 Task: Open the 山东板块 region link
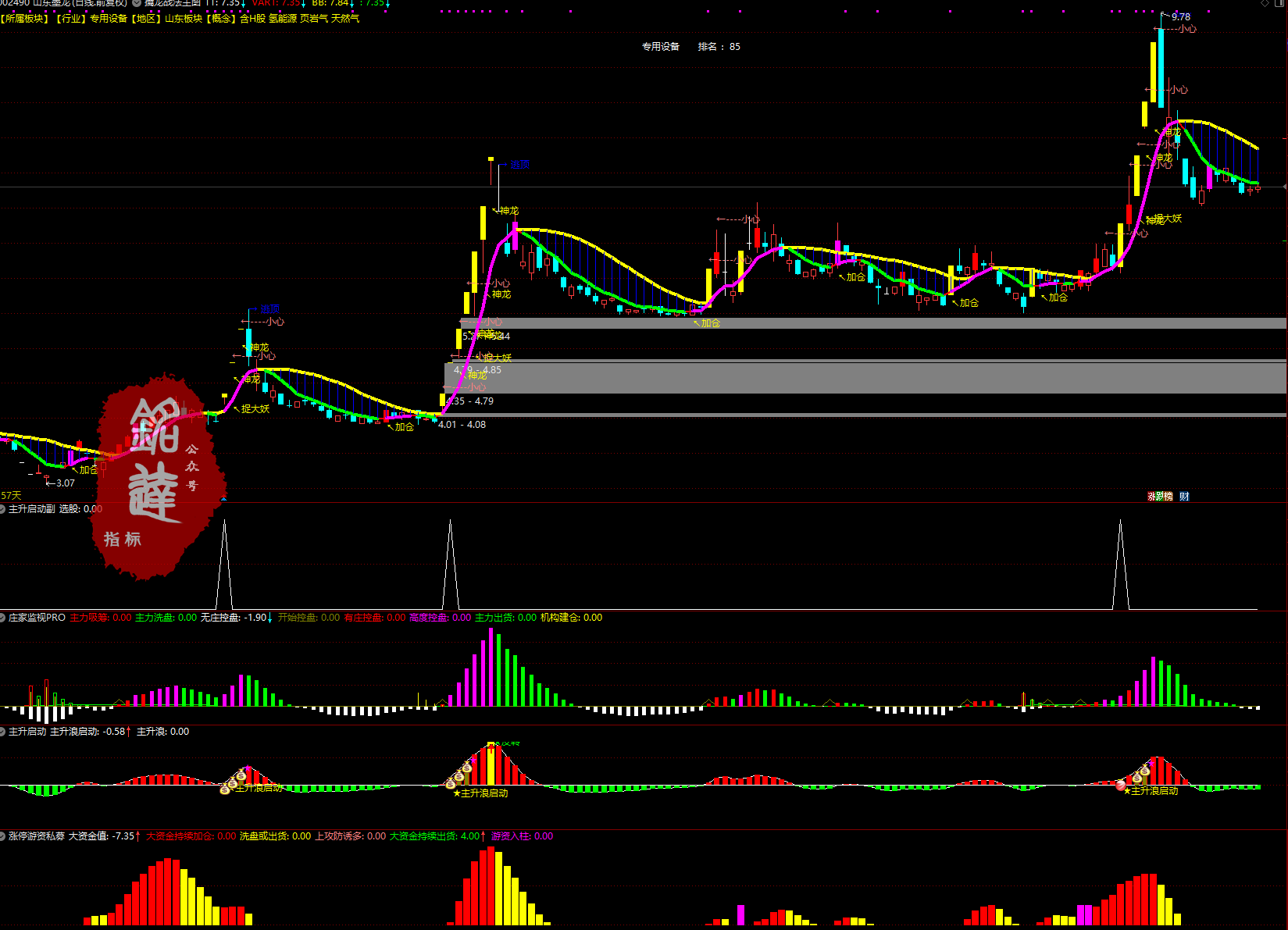coord(183,19)
